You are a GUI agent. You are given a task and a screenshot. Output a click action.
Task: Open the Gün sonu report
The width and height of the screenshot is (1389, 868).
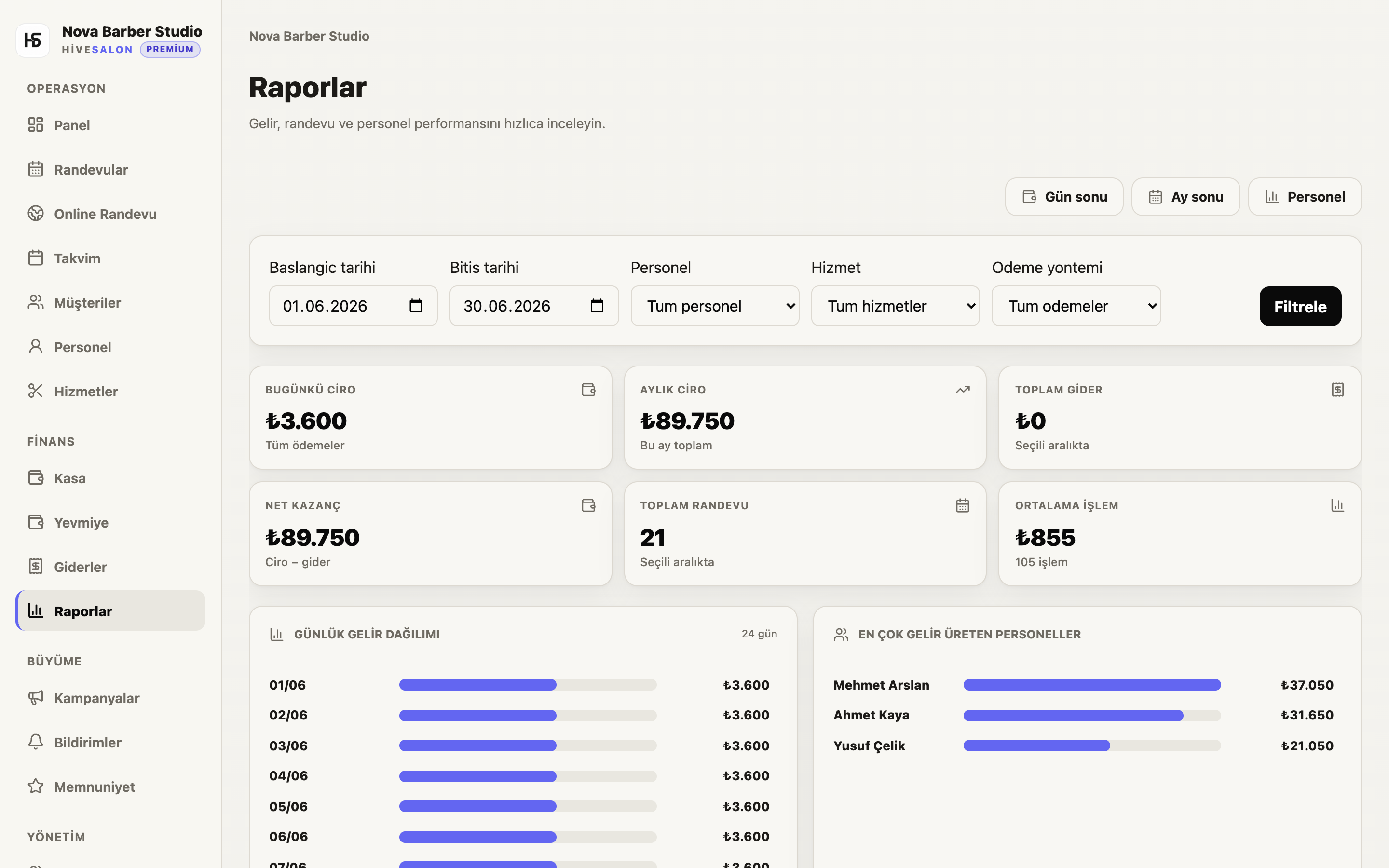click(x=1064, y=197)
